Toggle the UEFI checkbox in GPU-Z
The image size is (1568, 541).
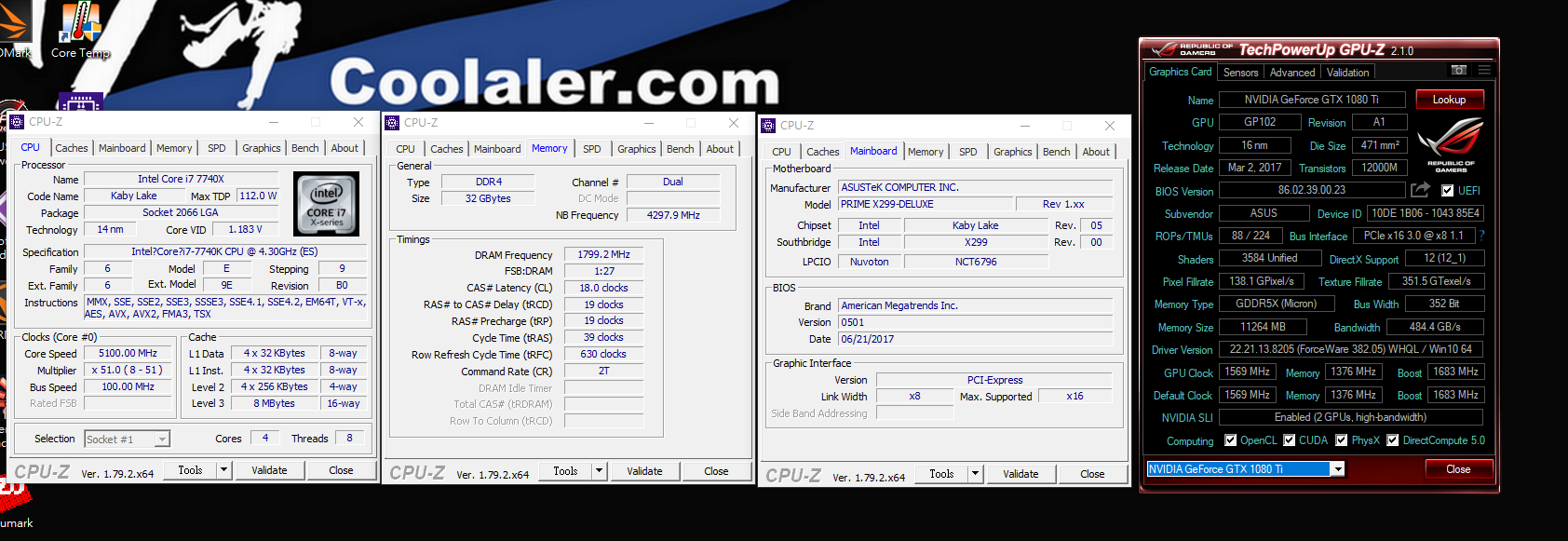1447,191
